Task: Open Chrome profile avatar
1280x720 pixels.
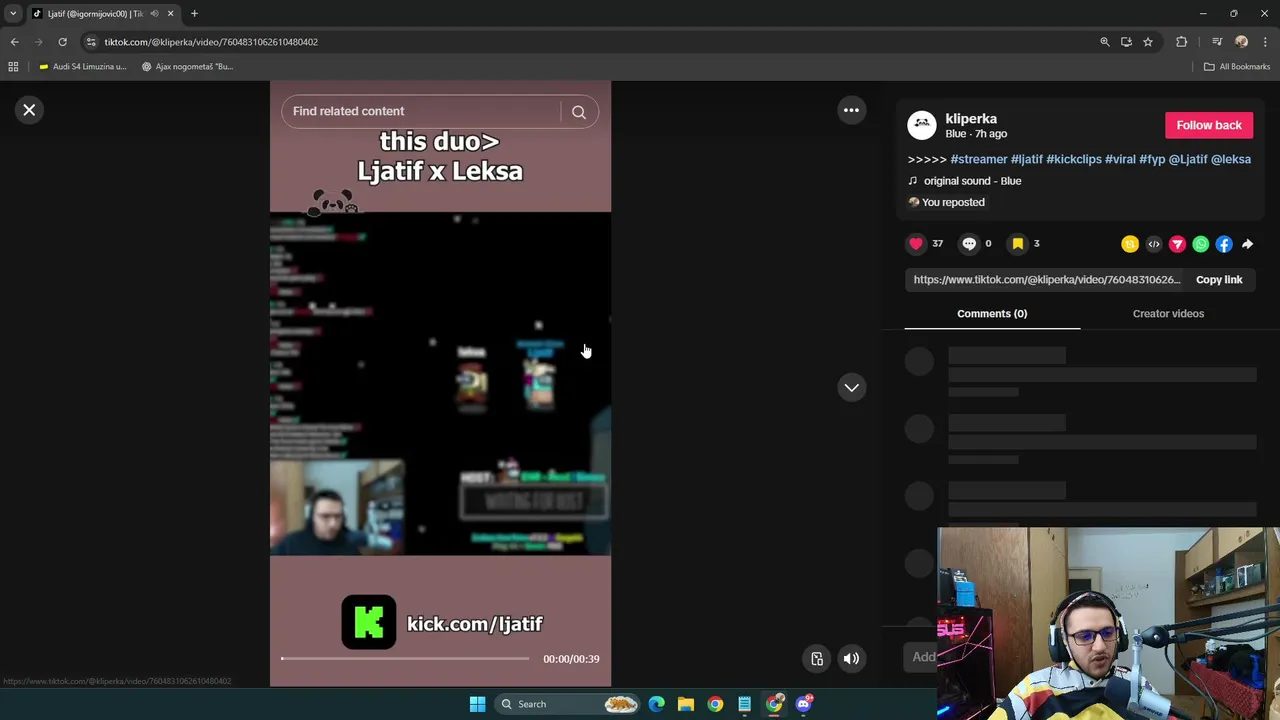Action: pos(1241,42)
